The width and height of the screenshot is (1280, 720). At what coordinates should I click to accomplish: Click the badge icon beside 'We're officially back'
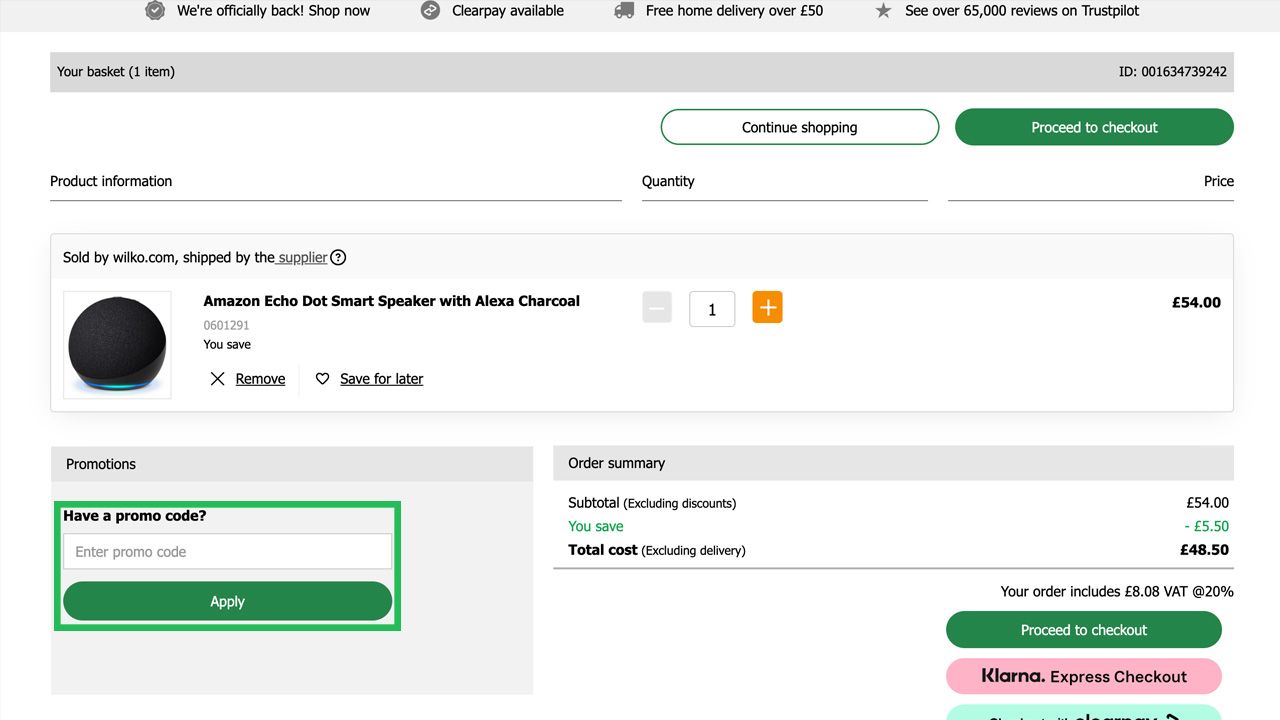[155, 11]
